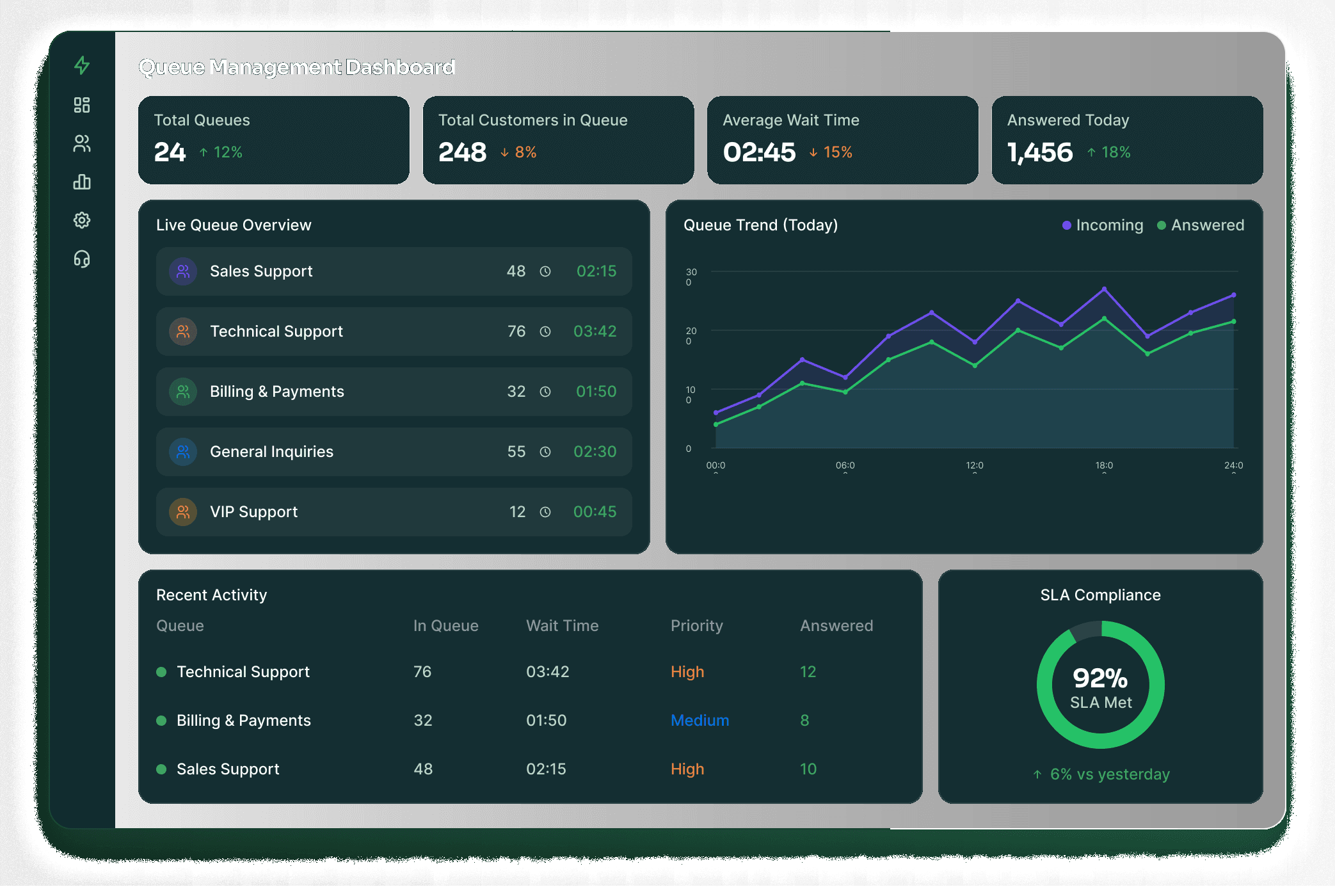Screen dimensions: 1335x896
Task: Click the Wait Time column header
Action: pos(563,626)
